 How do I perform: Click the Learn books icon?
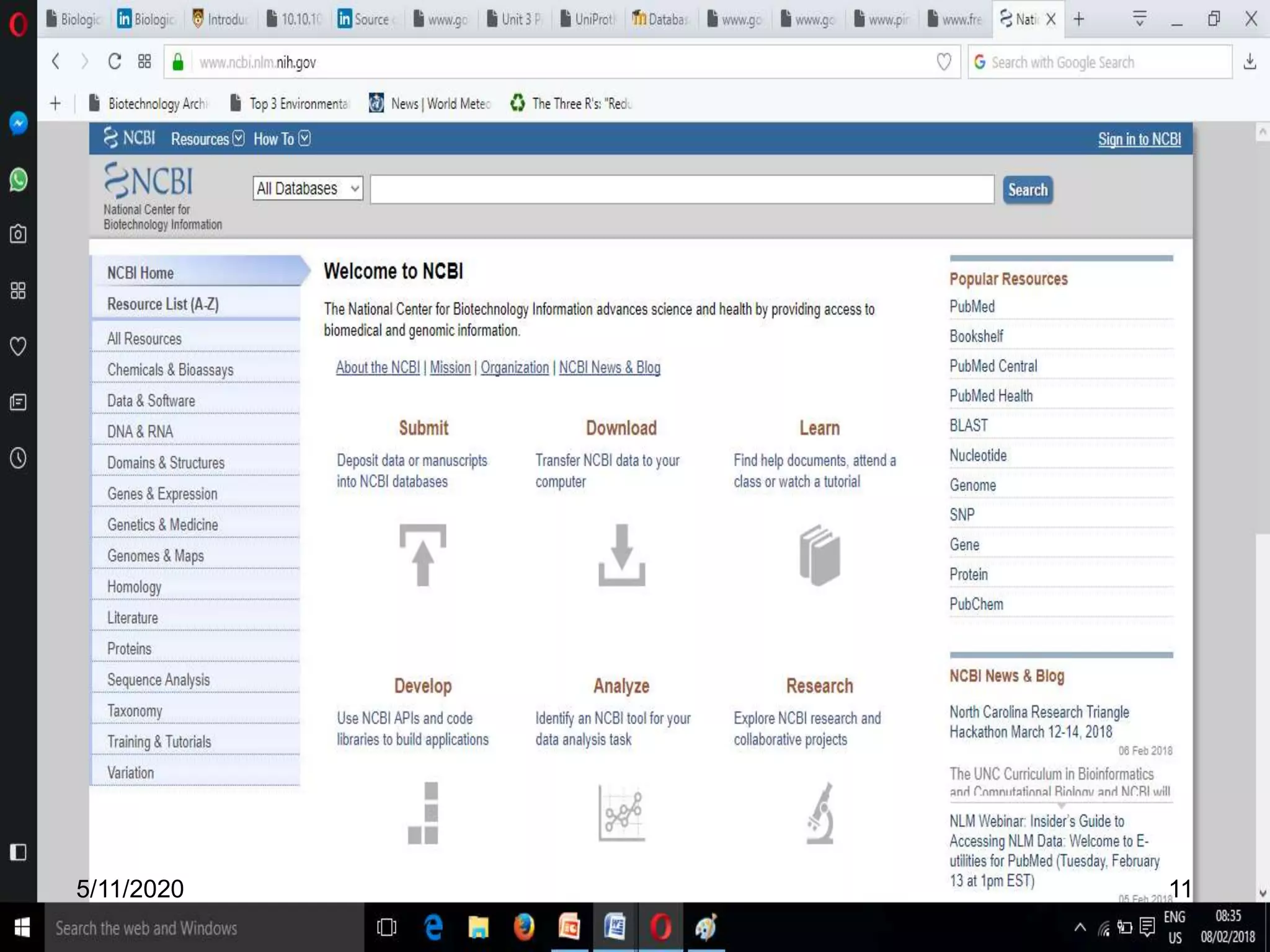tap(820, 555)
